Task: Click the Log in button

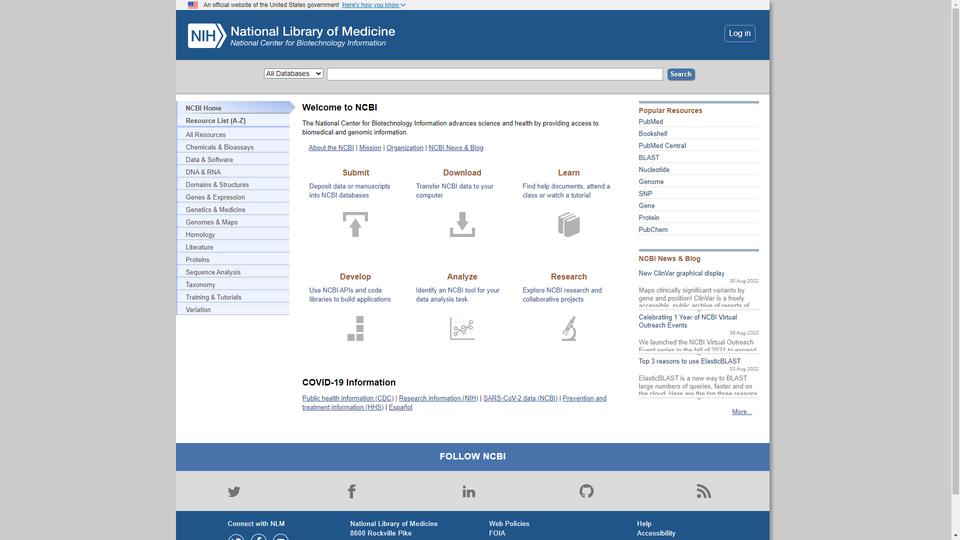Action: coord(740,33)
